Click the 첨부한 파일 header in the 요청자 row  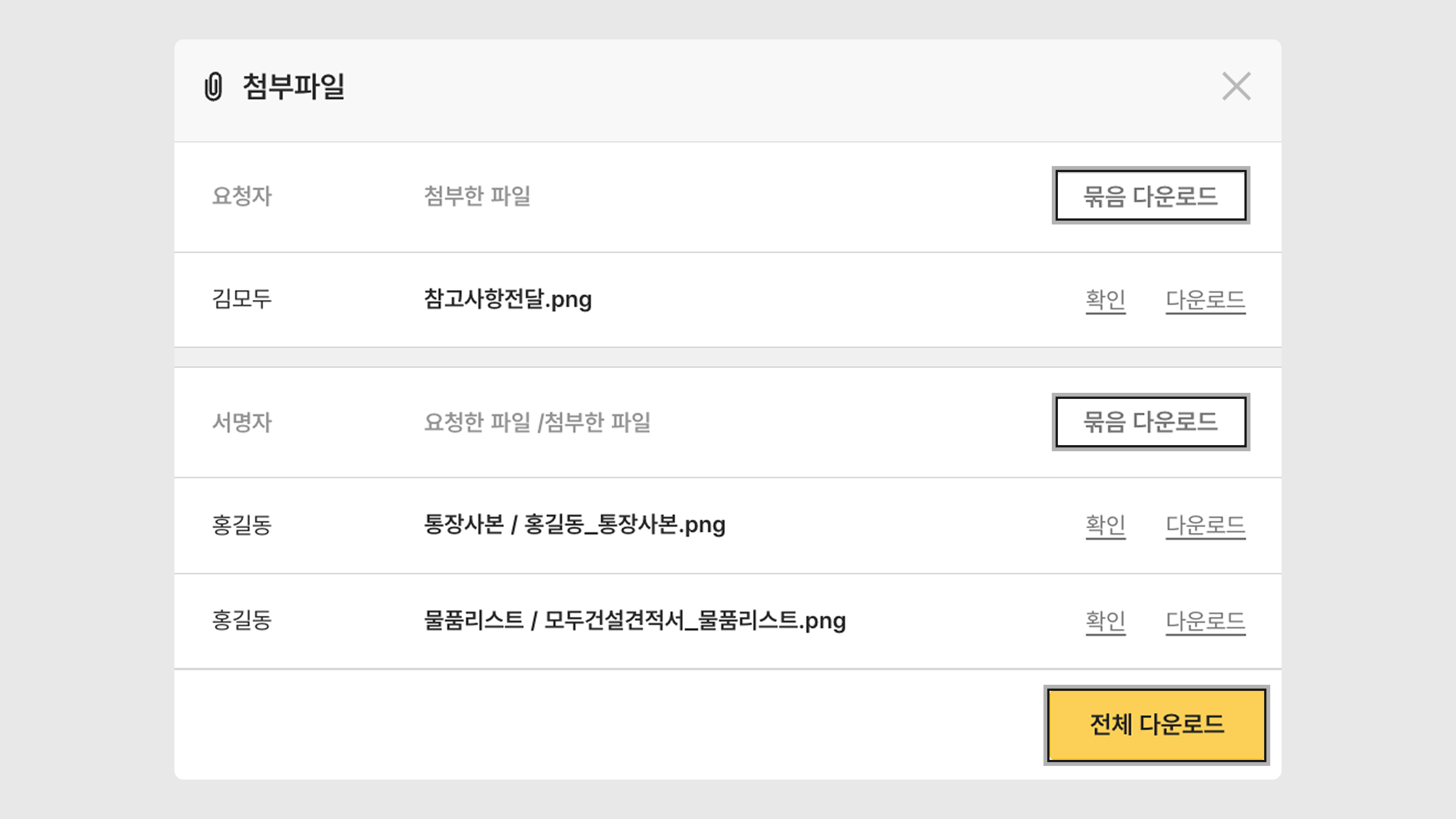477,196
